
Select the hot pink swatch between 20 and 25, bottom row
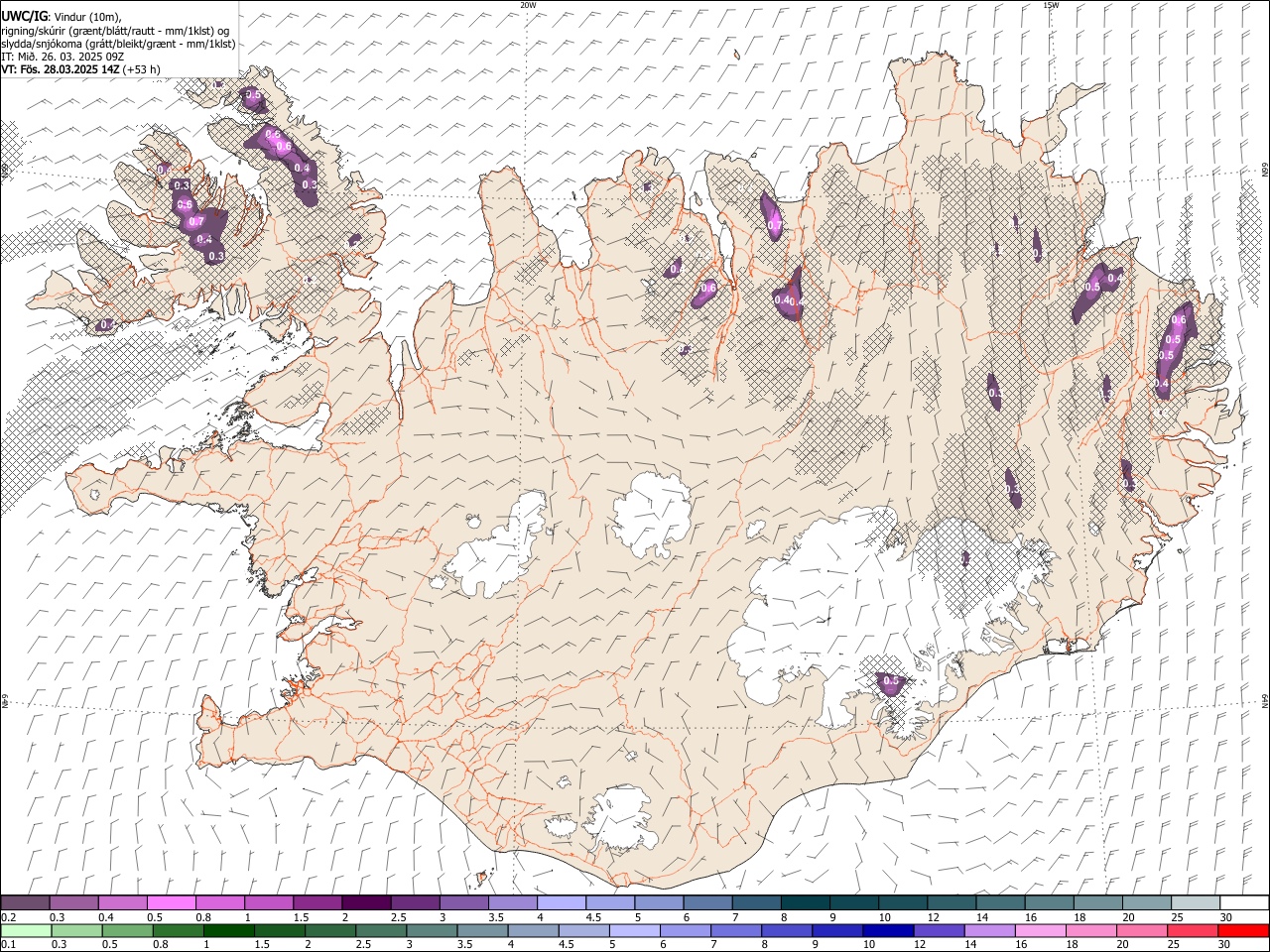(1142, 931)
